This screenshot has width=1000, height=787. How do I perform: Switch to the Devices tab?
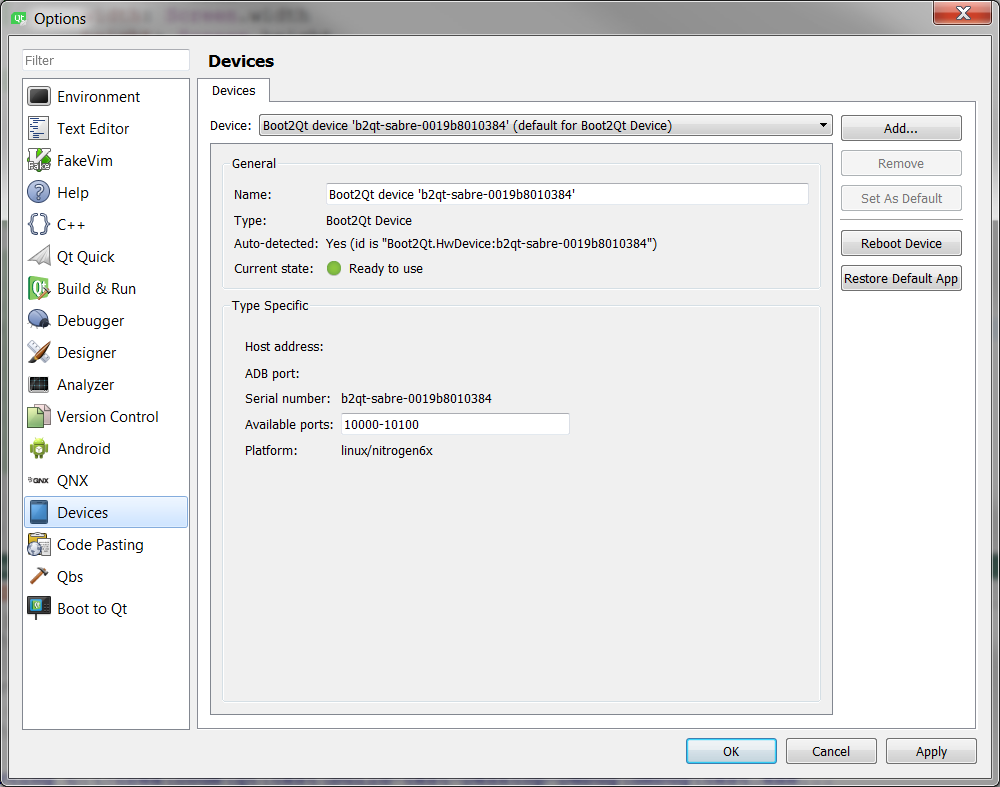coord(233,91)
